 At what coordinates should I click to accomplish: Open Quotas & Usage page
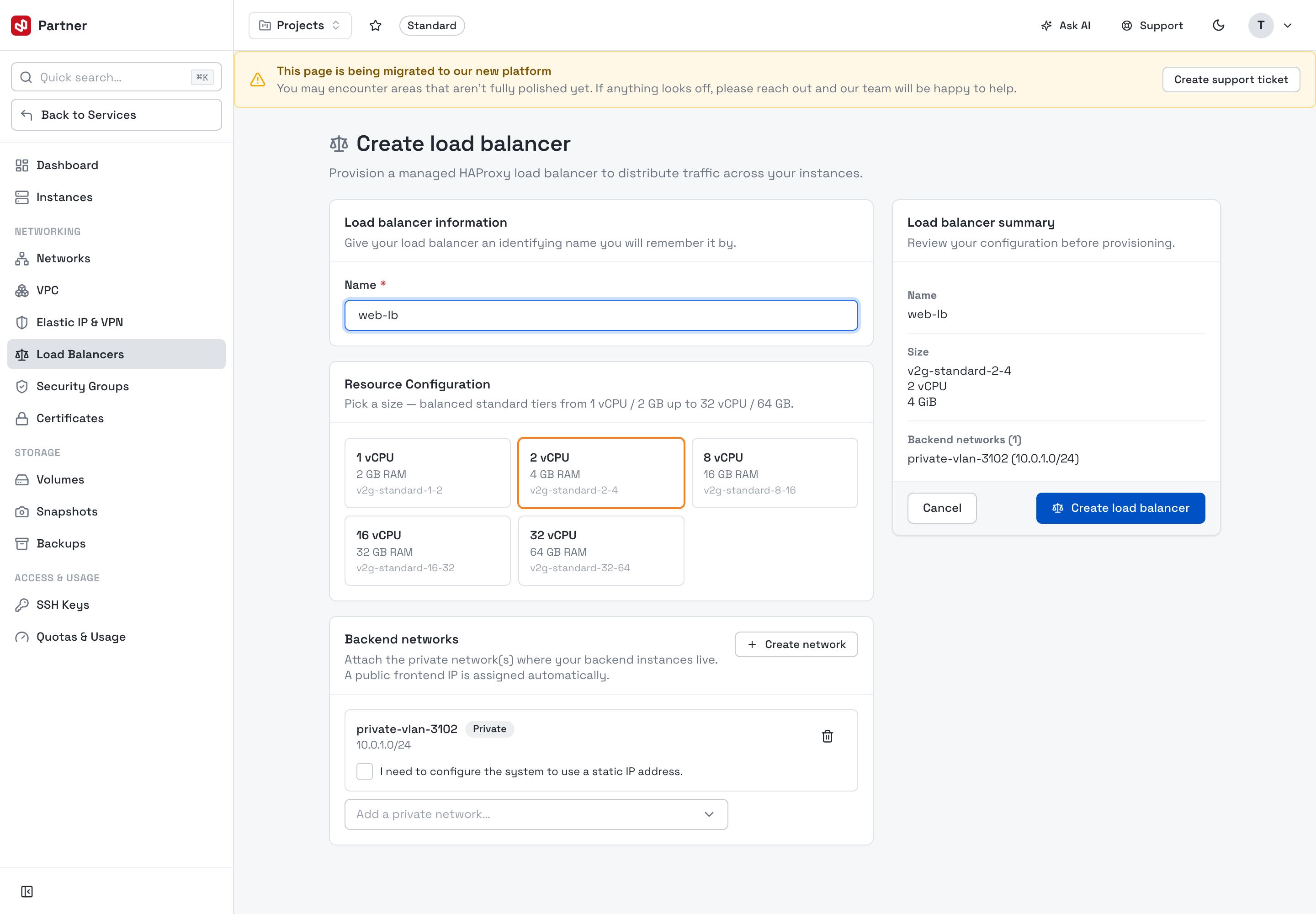click(x=116, y=637)
